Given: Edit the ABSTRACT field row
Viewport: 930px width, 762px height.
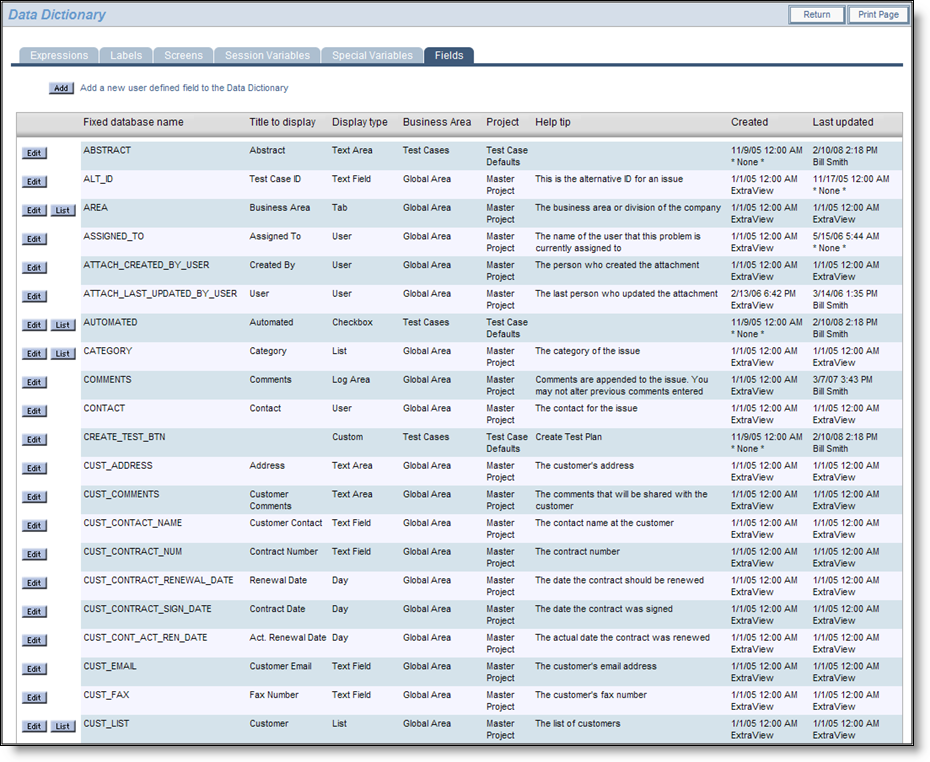Looking at the screenshot, I should [34, 153].
